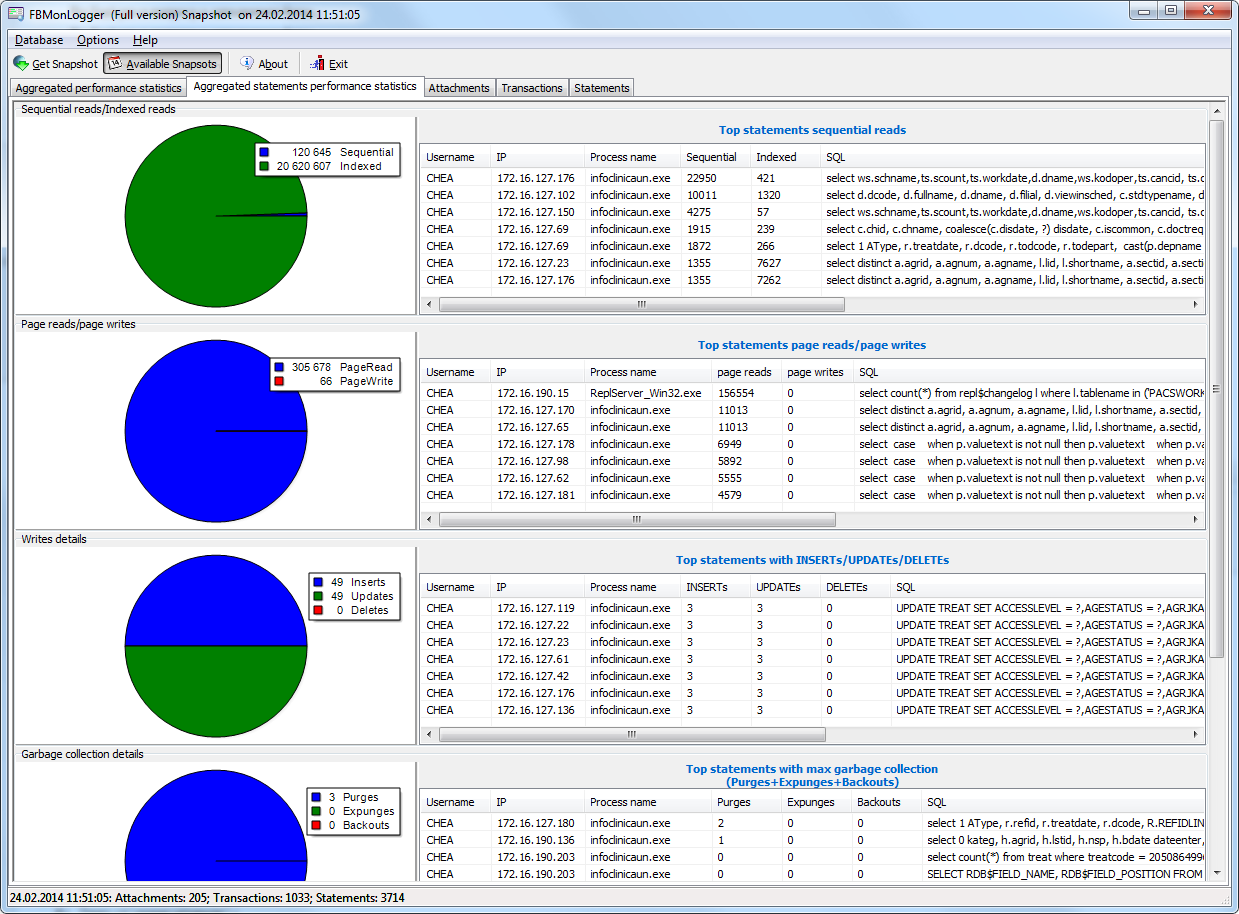Open the Statements tab
1239x914 pixels.
pyautogui.click(x=602, y=88)
